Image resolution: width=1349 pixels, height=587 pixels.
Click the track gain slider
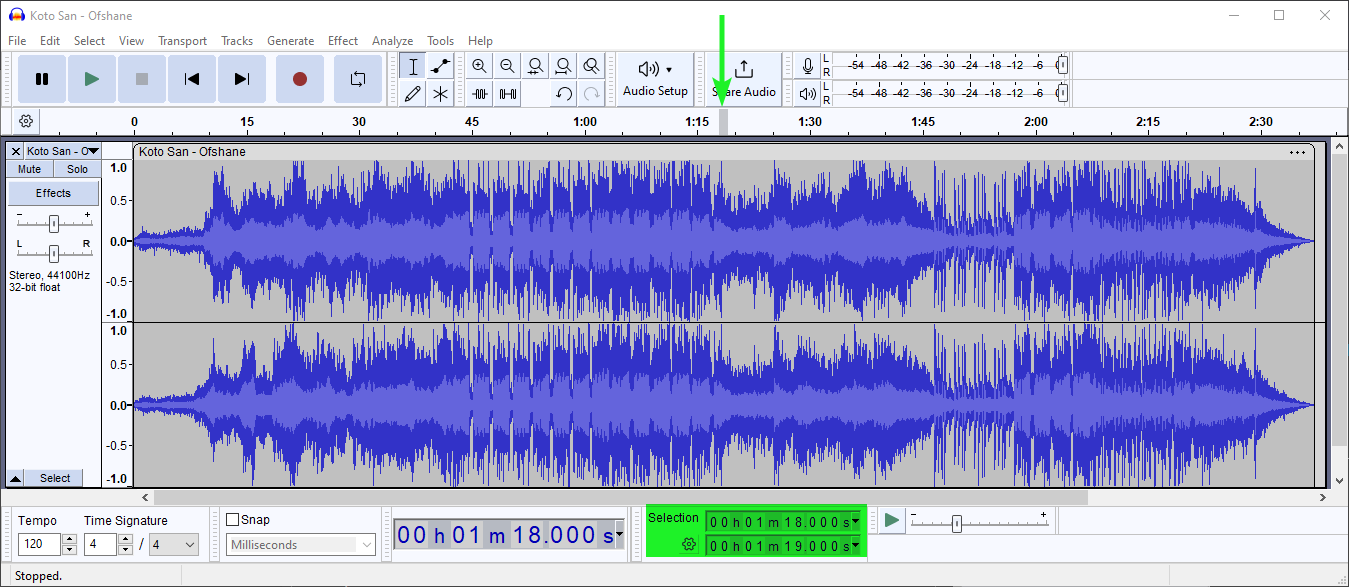pyautogui.click(x=54, y=223)
